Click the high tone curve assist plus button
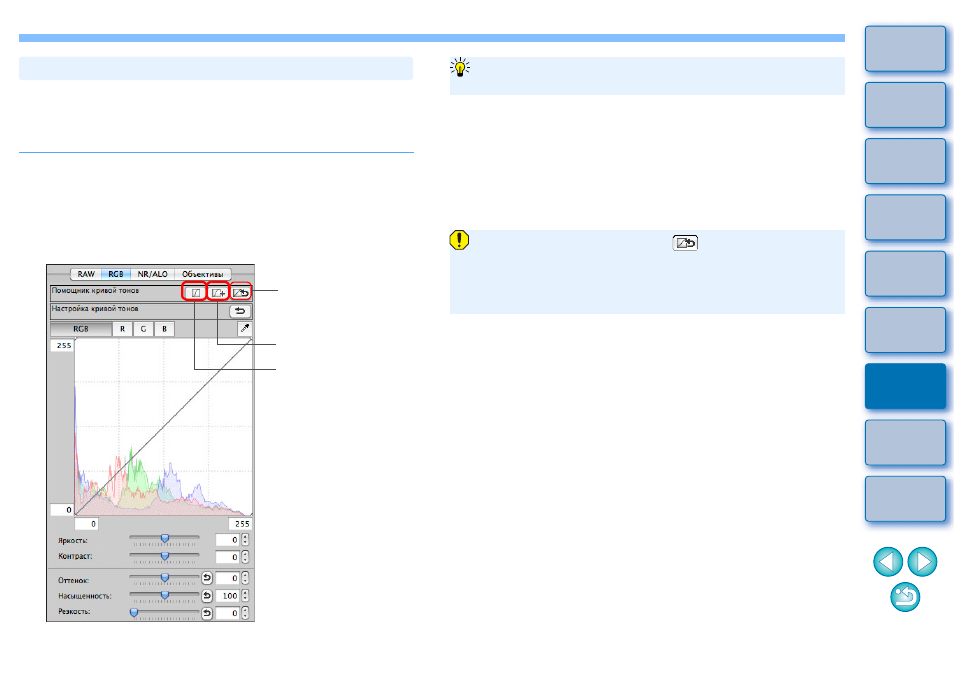The image size is (954, 674). tap(218, 293)
